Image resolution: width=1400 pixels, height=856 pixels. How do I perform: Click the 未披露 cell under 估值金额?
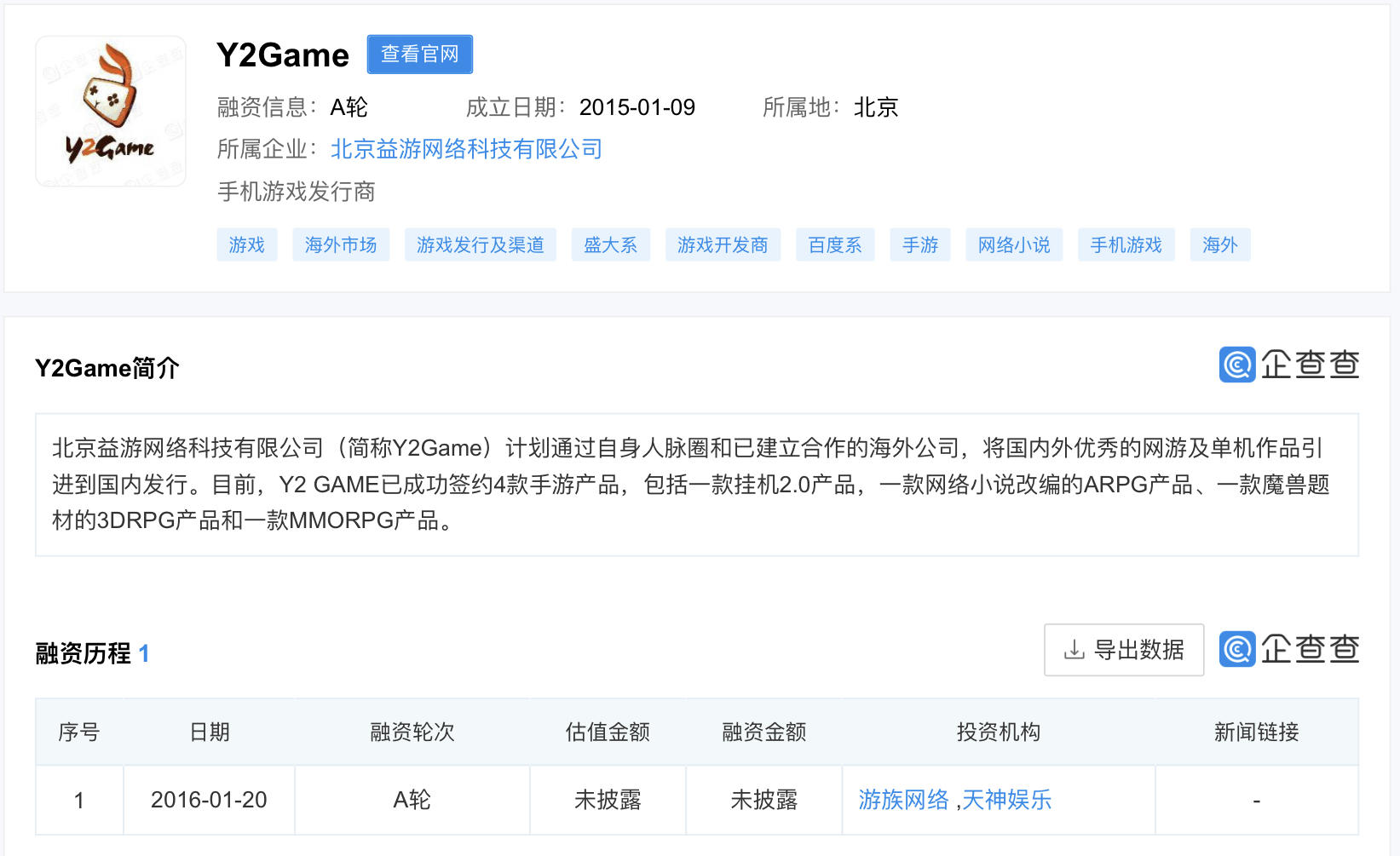point(608,800)
